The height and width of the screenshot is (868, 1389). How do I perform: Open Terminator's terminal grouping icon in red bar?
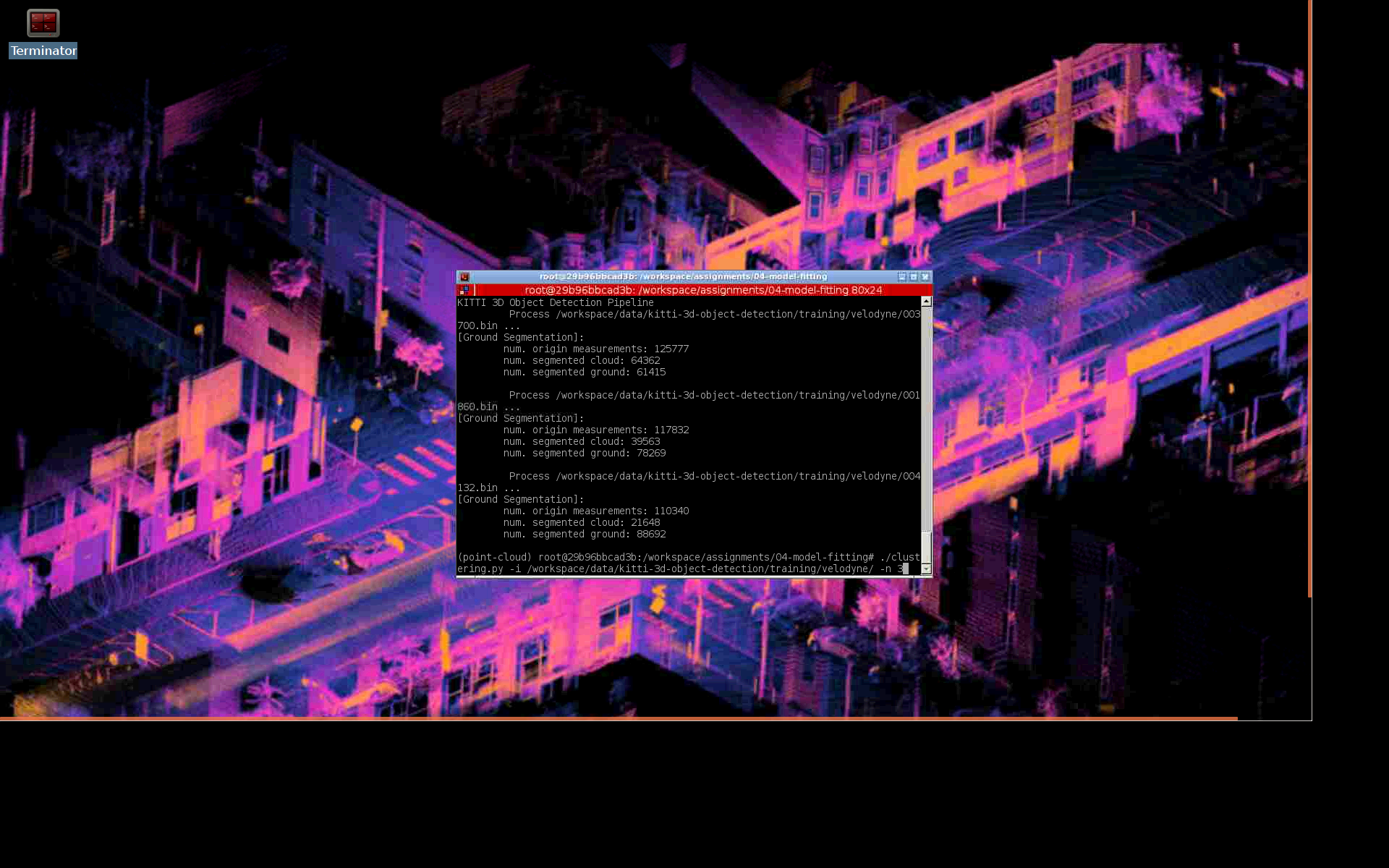[464, 290]
